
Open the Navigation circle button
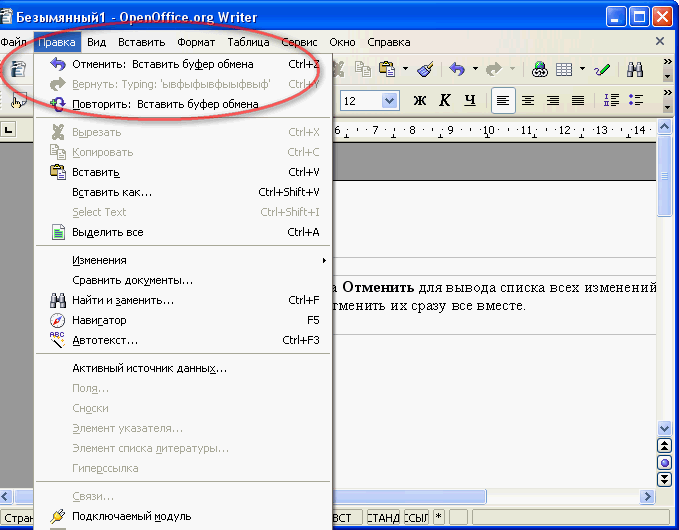coord(664,462)
